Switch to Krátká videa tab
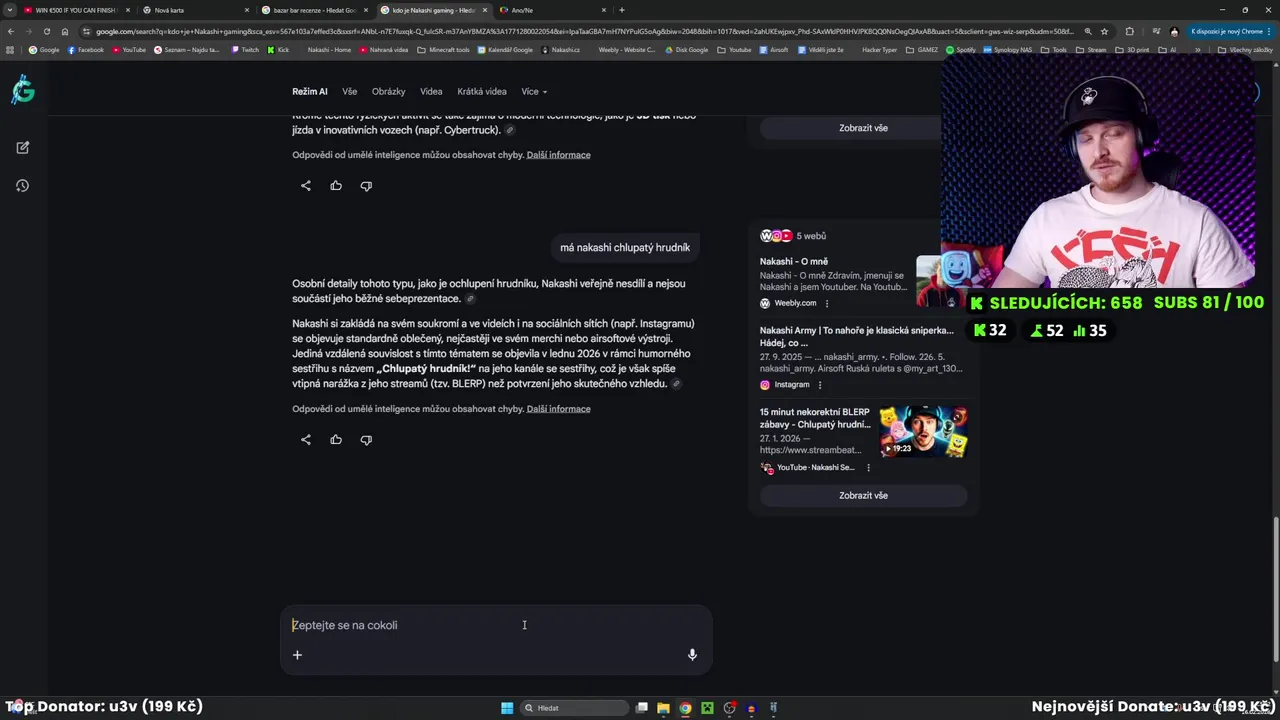The image size is (1280, 720). 482,91
